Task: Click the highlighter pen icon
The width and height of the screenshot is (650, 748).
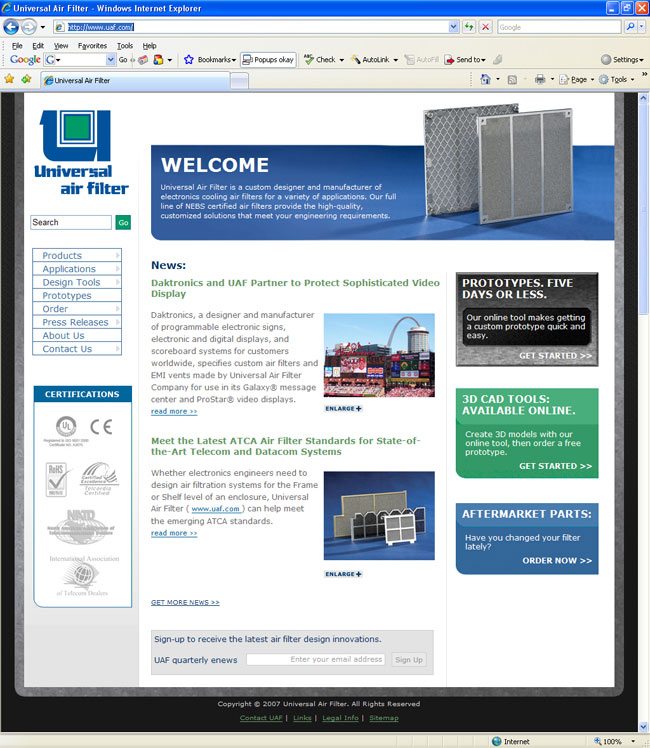Action: point(497,60)
